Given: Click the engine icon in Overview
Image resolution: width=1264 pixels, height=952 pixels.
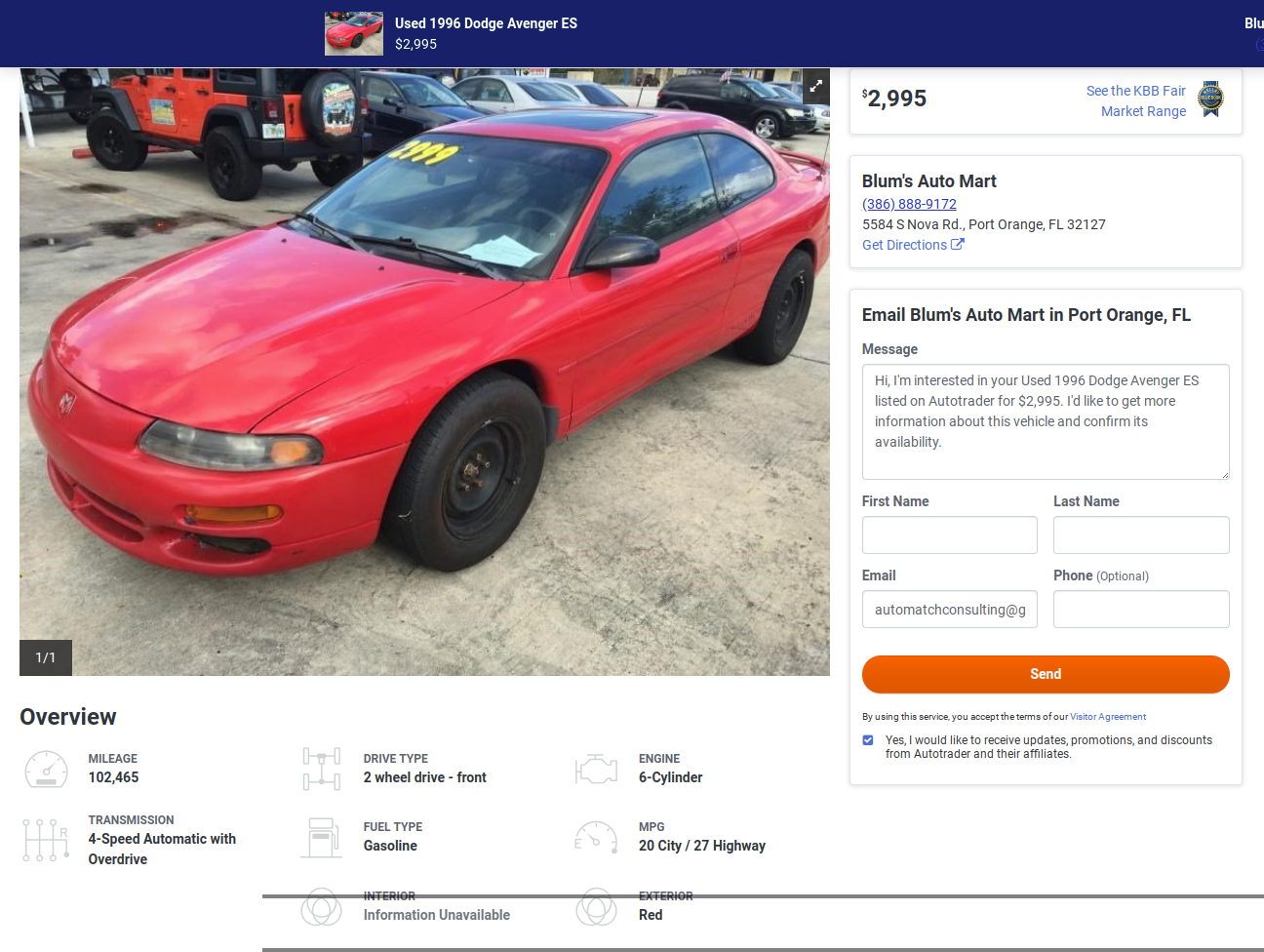Looking at the screenshot, I should point(596,769).
